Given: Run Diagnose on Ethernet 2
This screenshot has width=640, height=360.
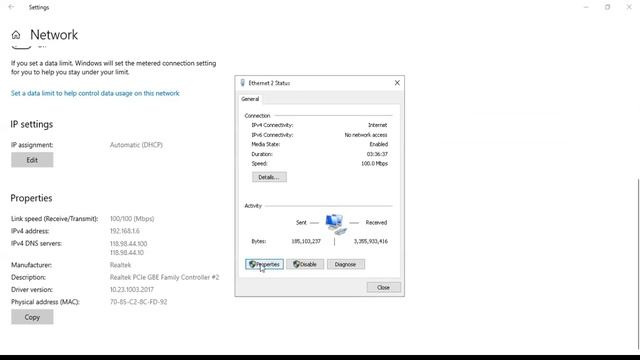Looking at the screenshot, I should [346, 264].
